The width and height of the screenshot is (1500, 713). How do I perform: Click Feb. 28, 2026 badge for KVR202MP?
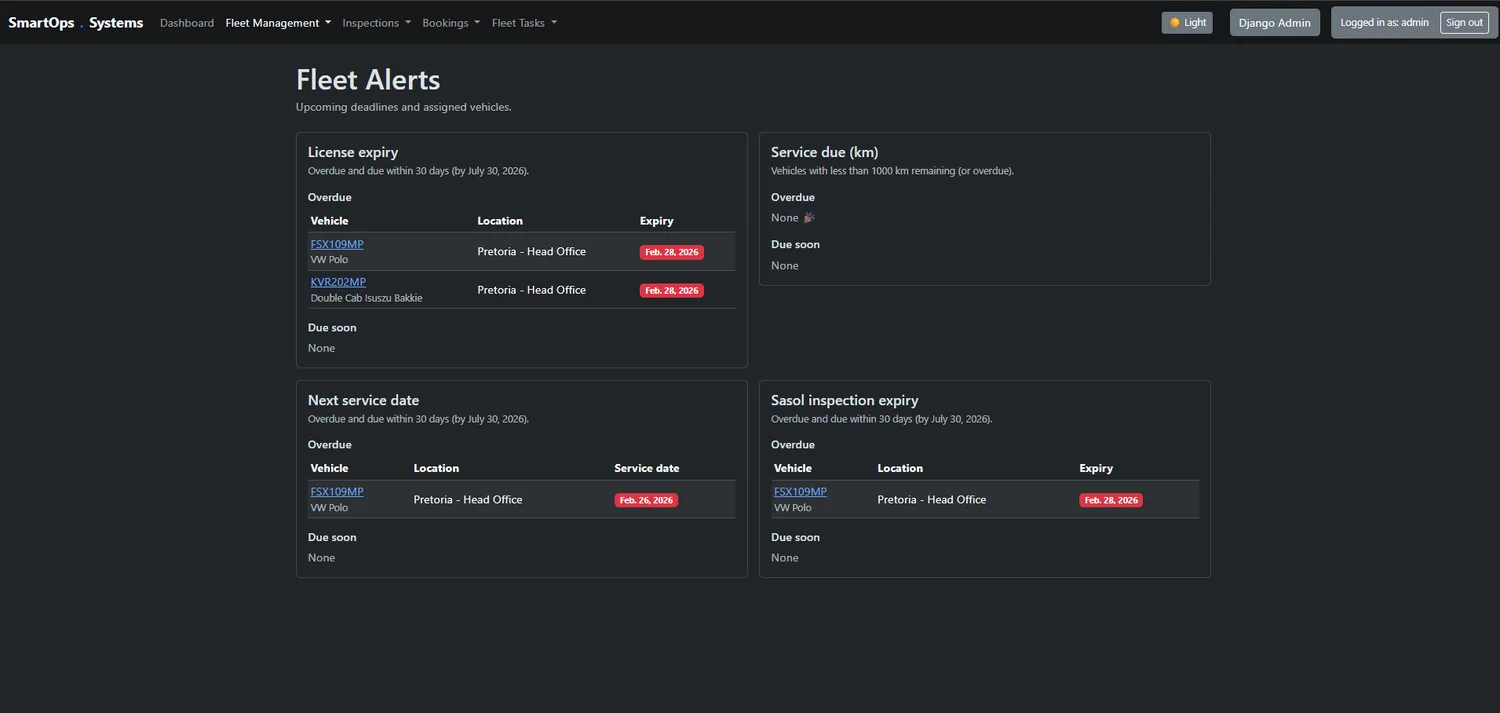tap(672, 290)
